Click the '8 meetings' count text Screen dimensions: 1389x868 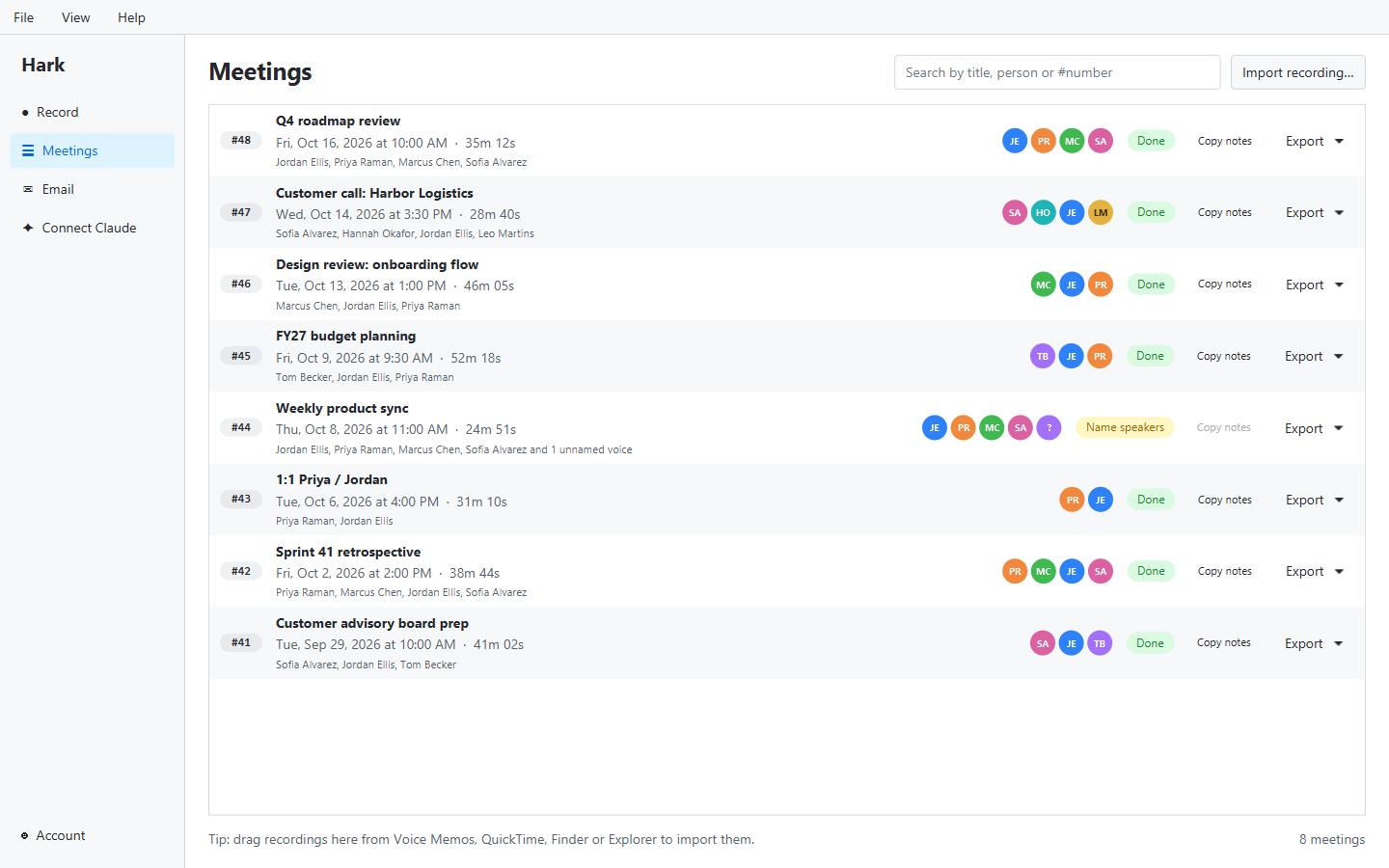coord(1332,840)
